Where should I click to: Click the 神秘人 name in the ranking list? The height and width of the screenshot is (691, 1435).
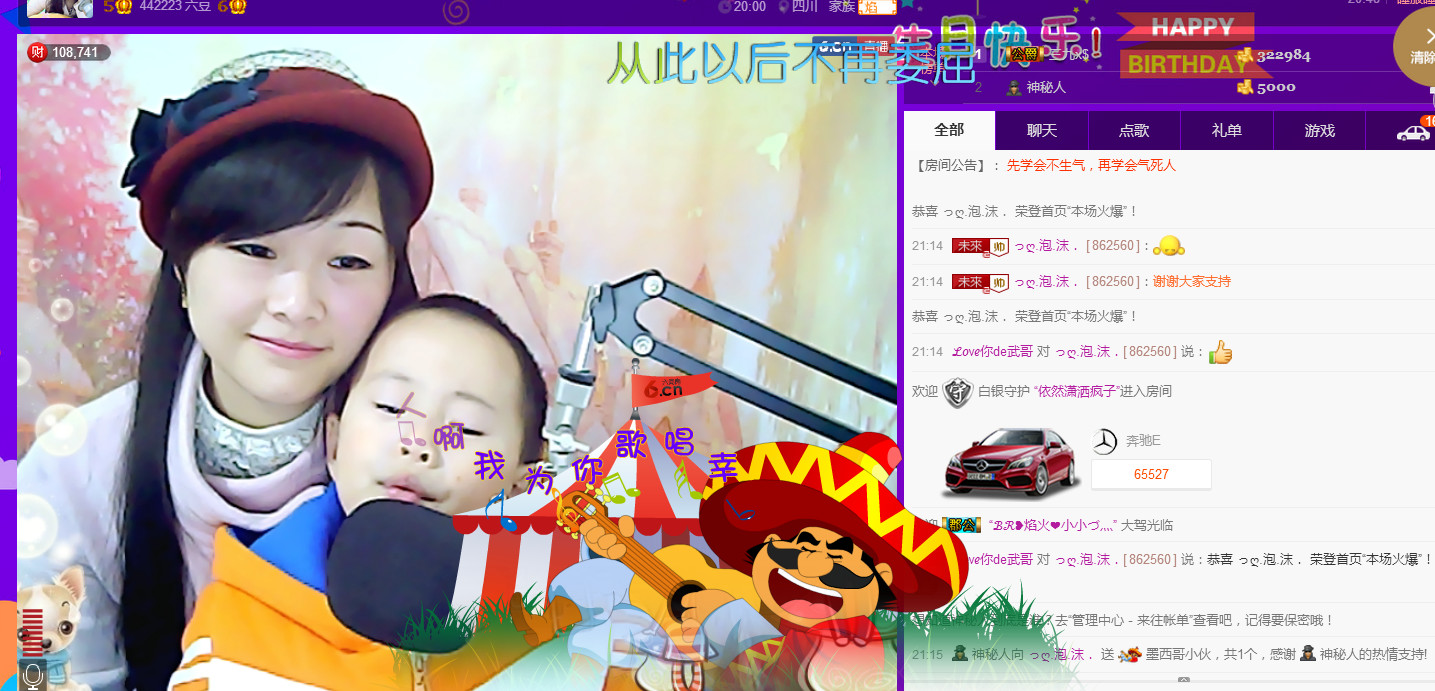[x=1046, y=87]
